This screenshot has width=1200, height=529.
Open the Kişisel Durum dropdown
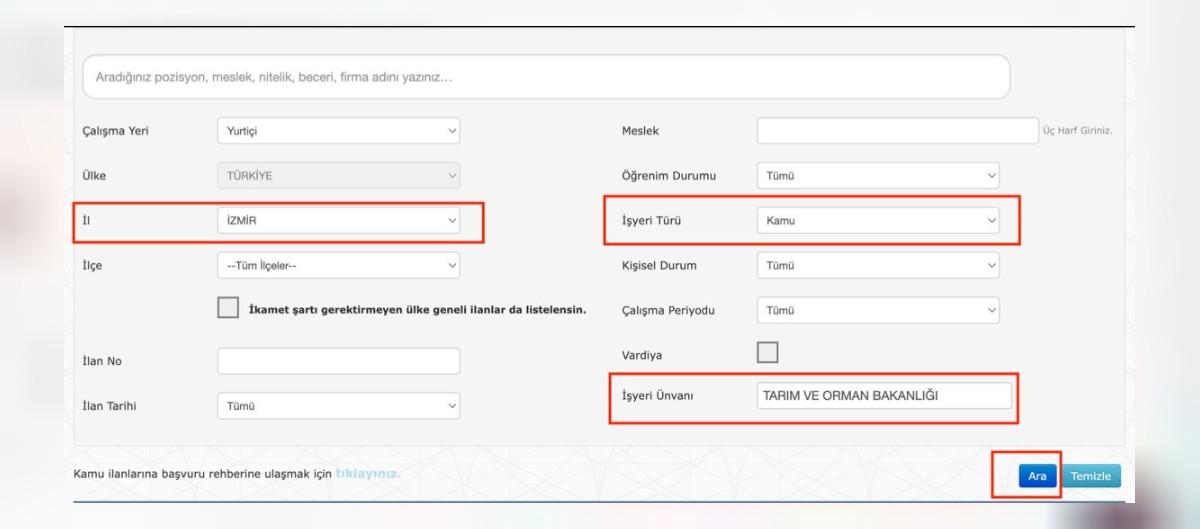(x=877, y=266)
